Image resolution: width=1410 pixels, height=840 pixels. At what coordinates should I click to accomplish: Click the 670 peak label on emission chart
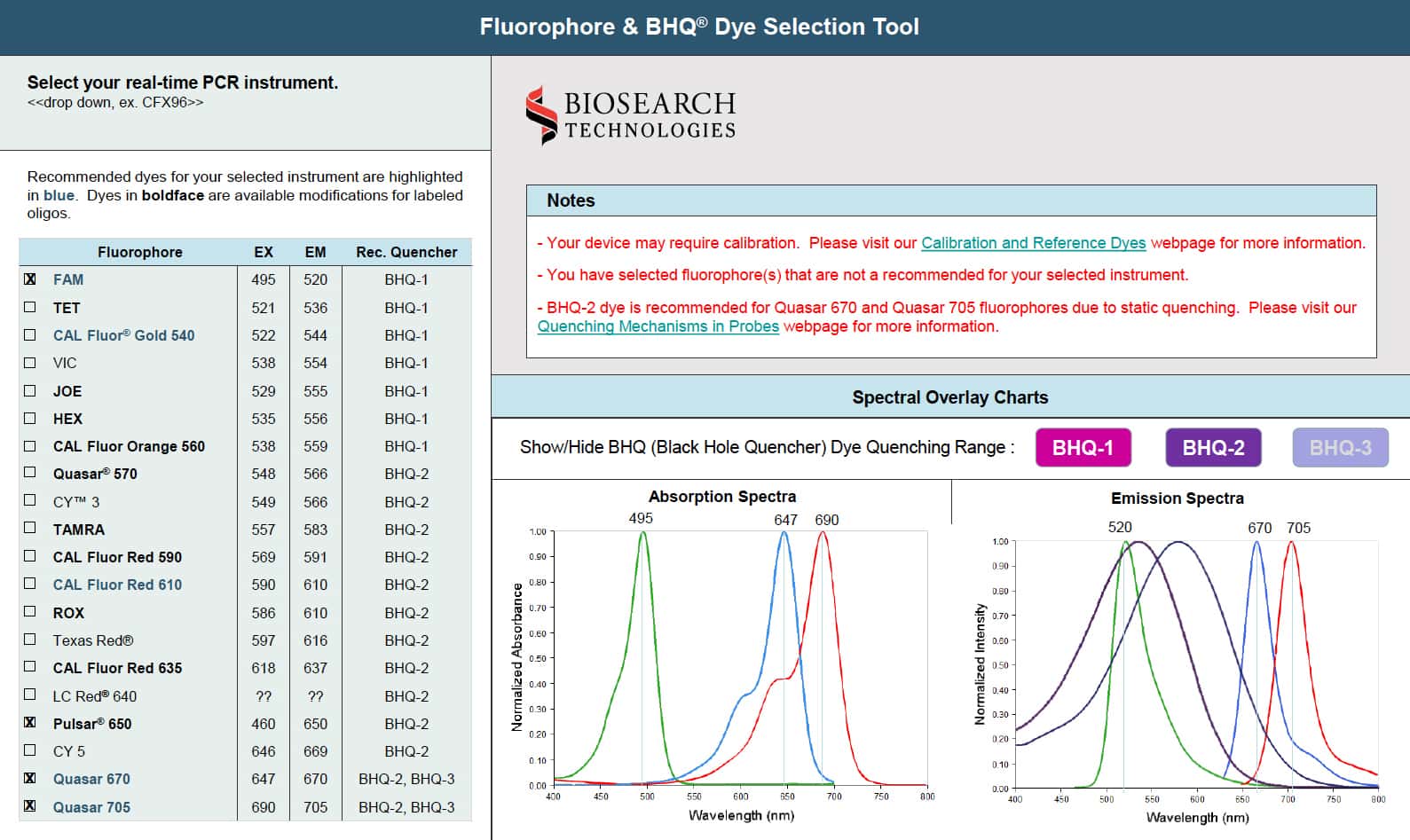tap(1260, 528)
